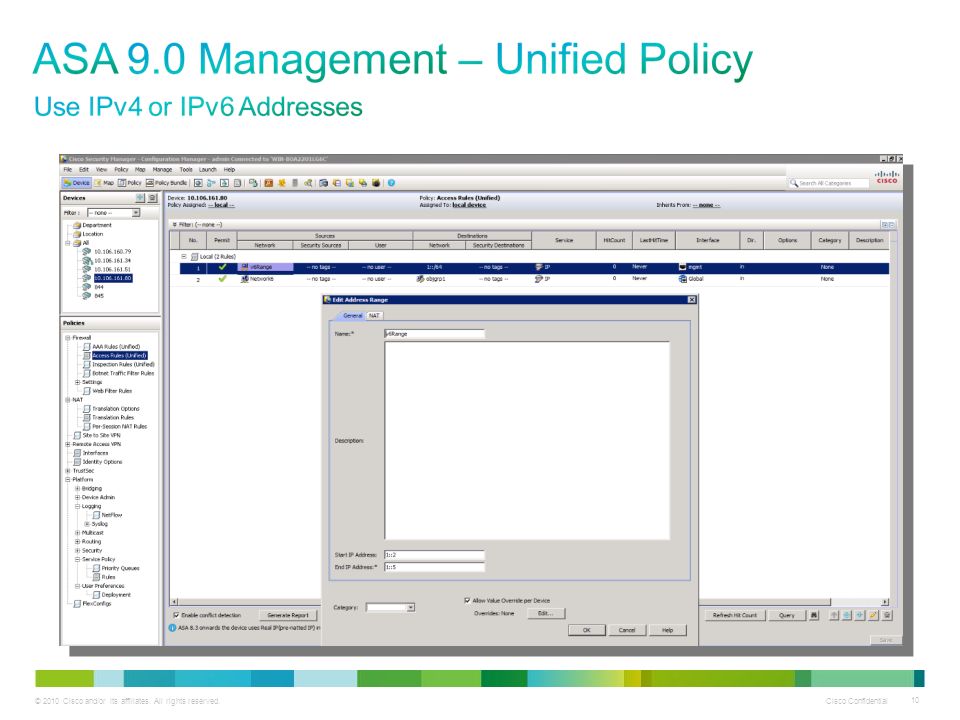Click delete device icon in Devices panel header

pyautogui.click(x=152, y=198)
